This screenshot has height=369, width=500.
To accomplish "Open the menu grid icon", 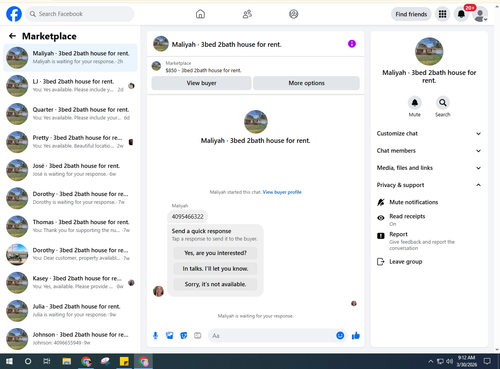I will click(x=442, y=14).
